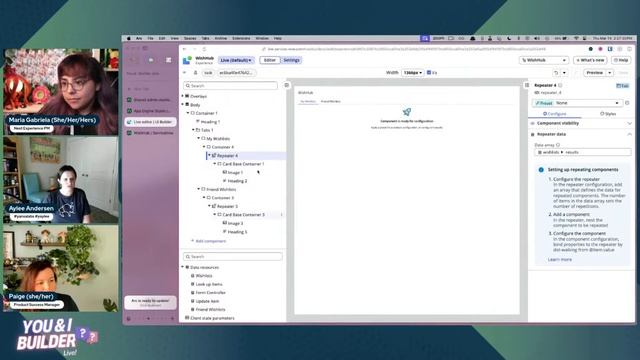
Task: Open the dropdown arrow next to Preview
Action: tap(609, 73)
